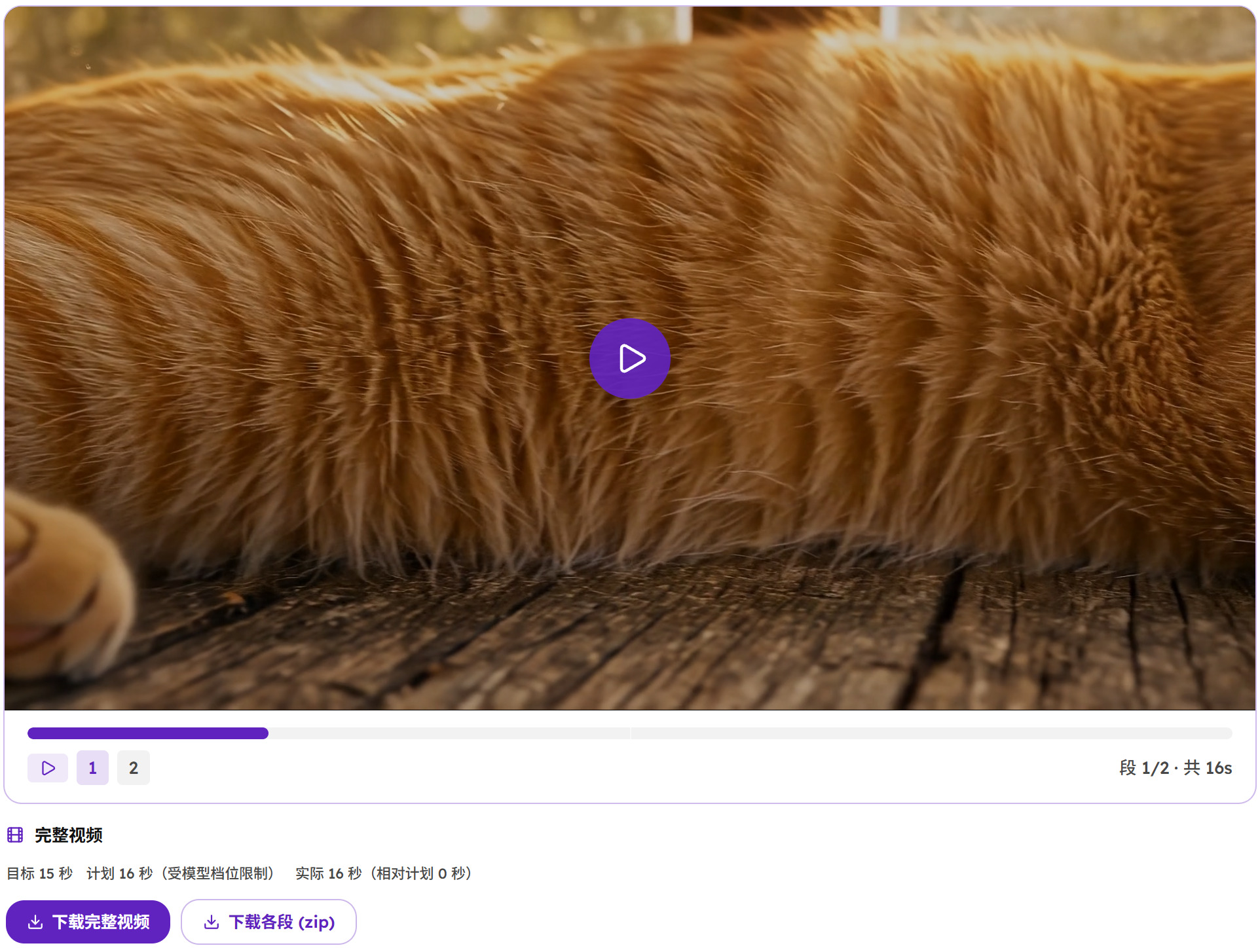Click the large purple play button on video
The height and width of the screenshot is (952, 1260).
[x=629, y=358]
